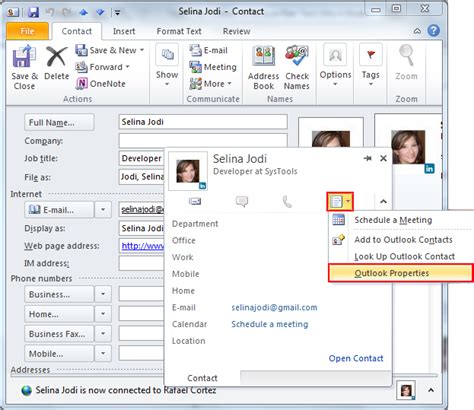Click the phone call icon in contact card
This screenshot has height=410, width=474.
click(287, 201)
